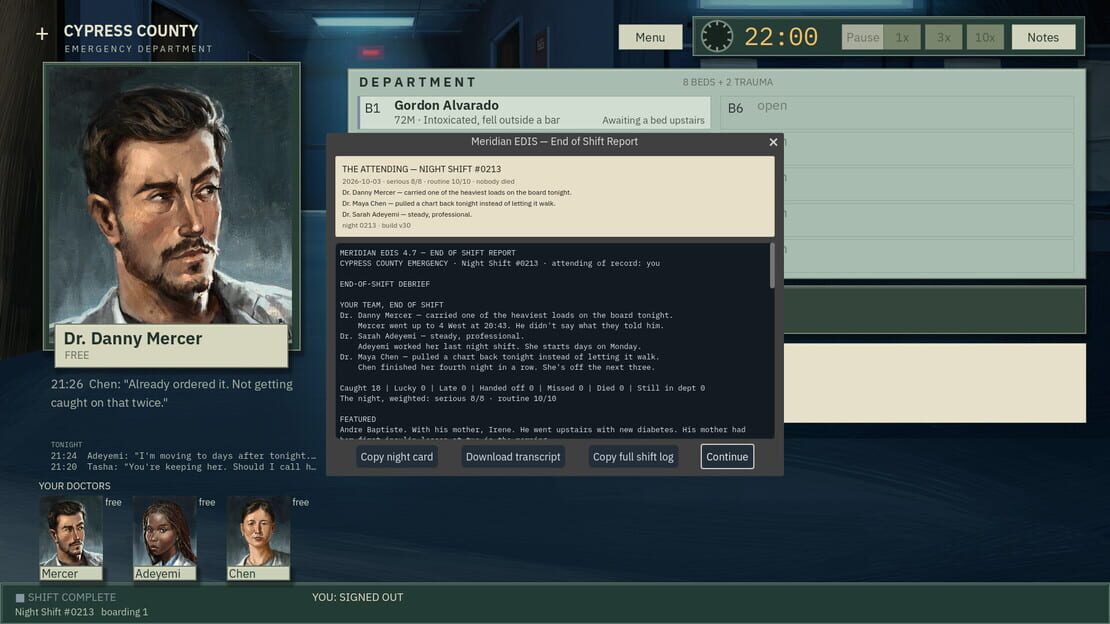Click the clock icon next to 22:00

click(x=716, y=36)
